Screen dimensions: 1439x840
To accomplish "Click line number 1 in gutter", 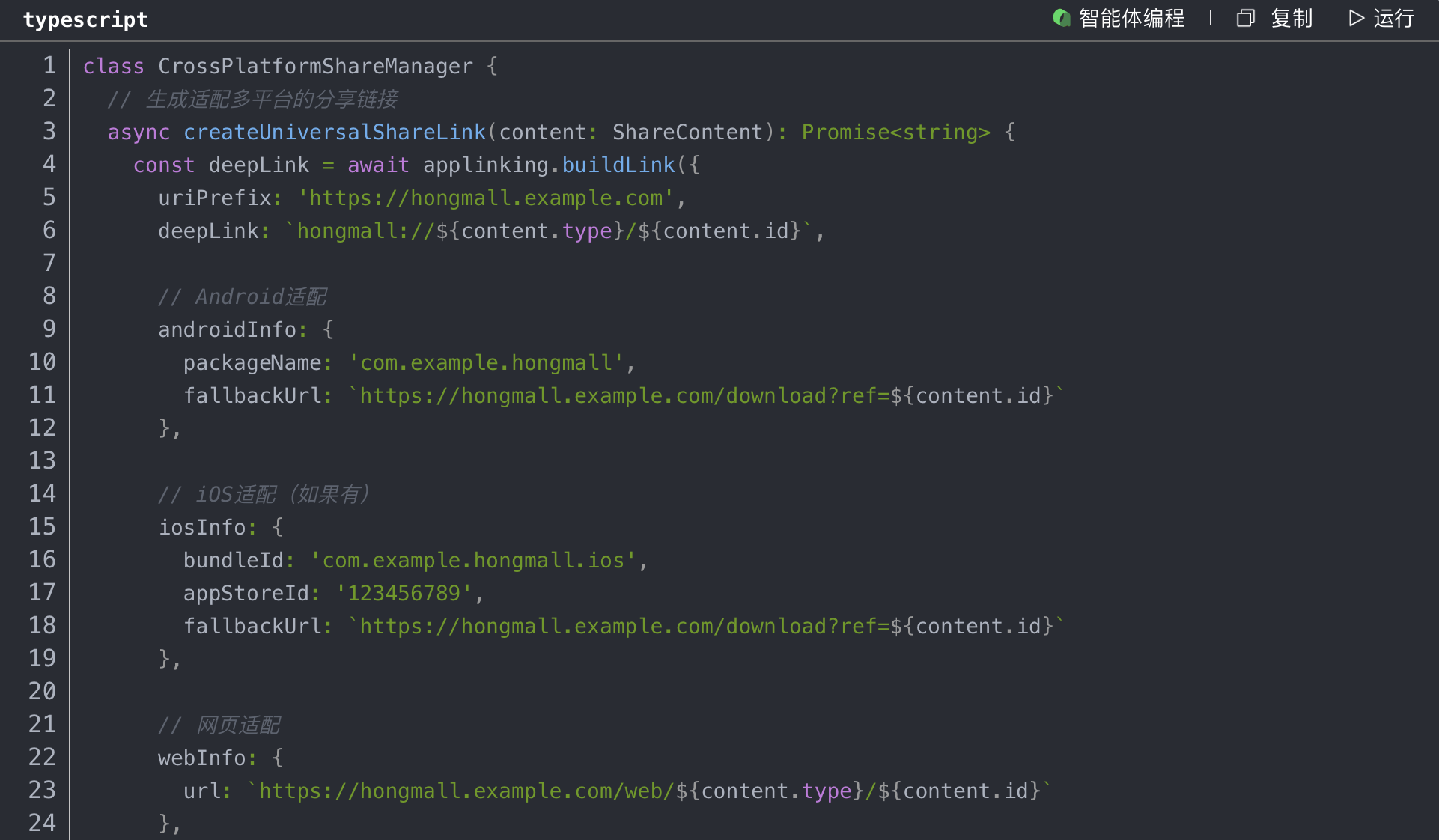I will point(49,66).
